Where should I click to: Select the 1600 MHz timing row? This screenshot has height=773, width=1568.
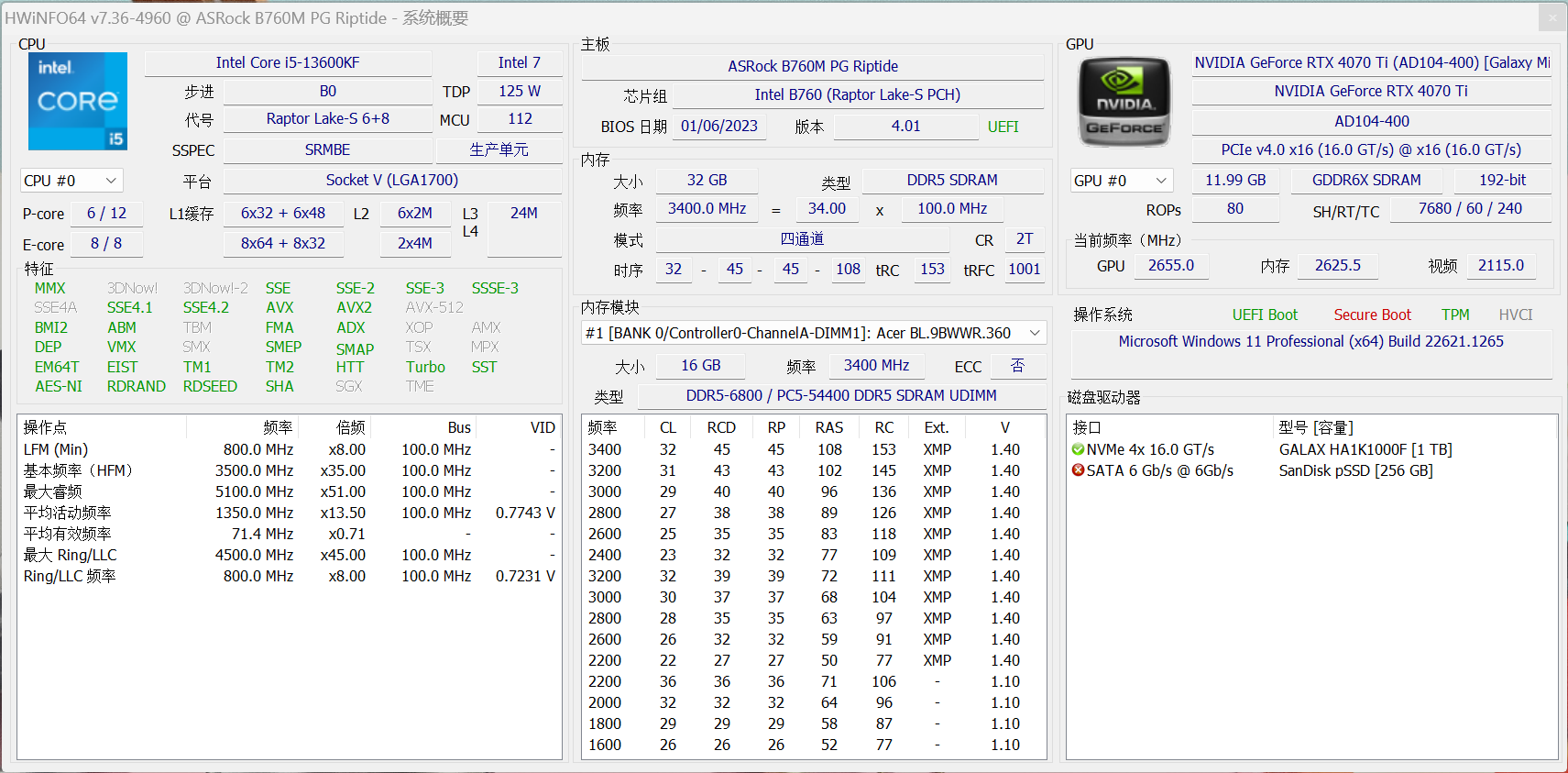814,745
